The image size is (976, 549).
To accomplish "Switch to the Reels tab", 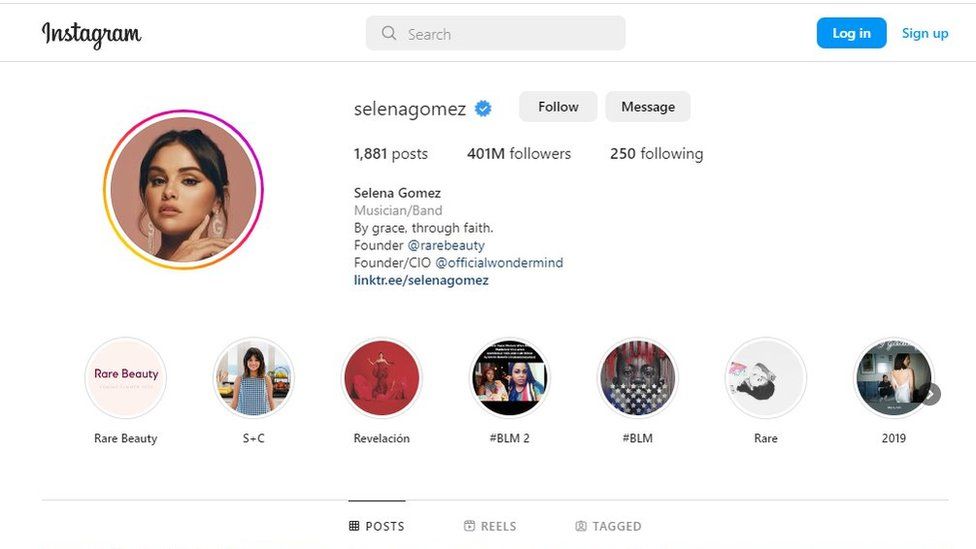I will click(x=490, y=526).
